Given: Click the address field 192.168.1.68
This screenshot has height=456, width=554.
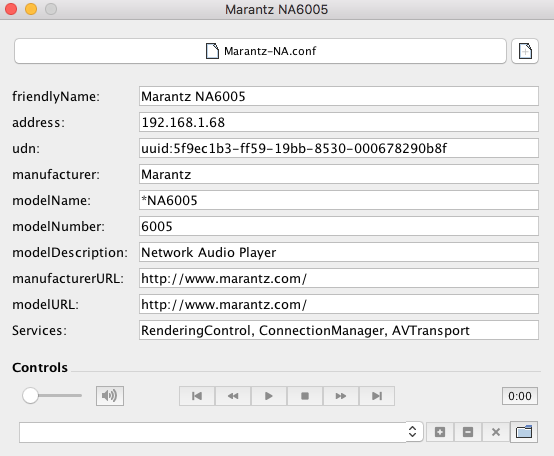Looking at the screenshot, I should [x=338, y=122].
